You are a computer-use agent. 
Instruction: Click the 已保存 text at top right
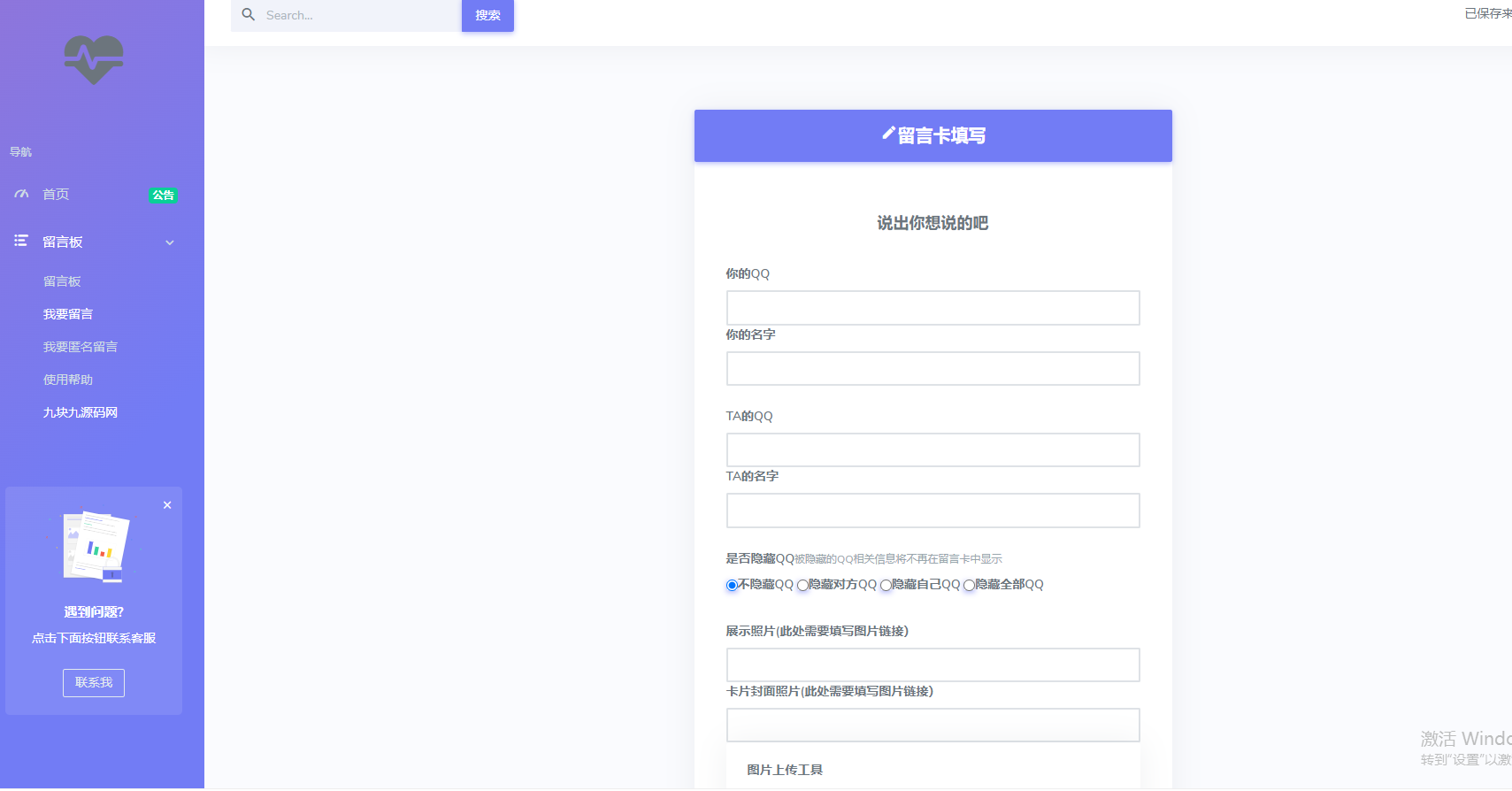coord(1488,13)
